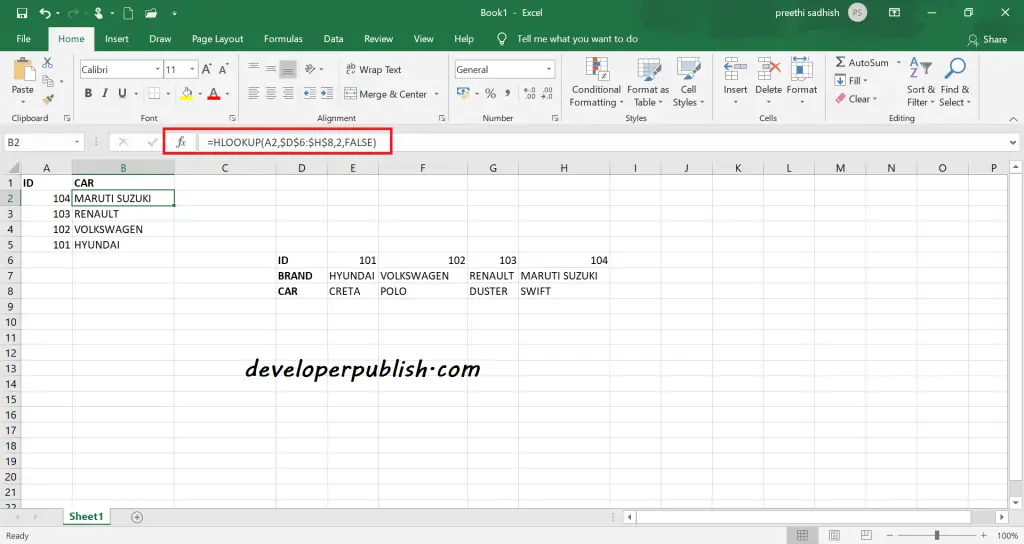Switch to the Data tab
1024x544 pixels.
(333, 39)
